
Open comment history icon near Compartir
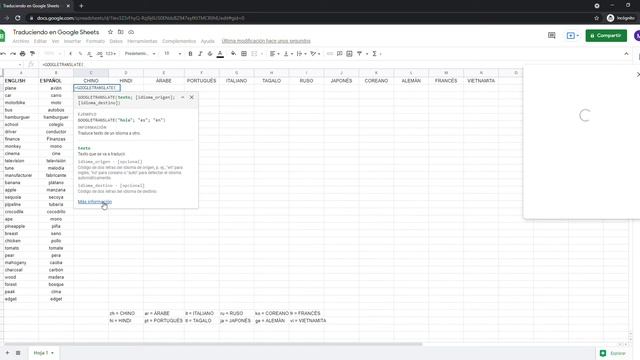[552, 36]
